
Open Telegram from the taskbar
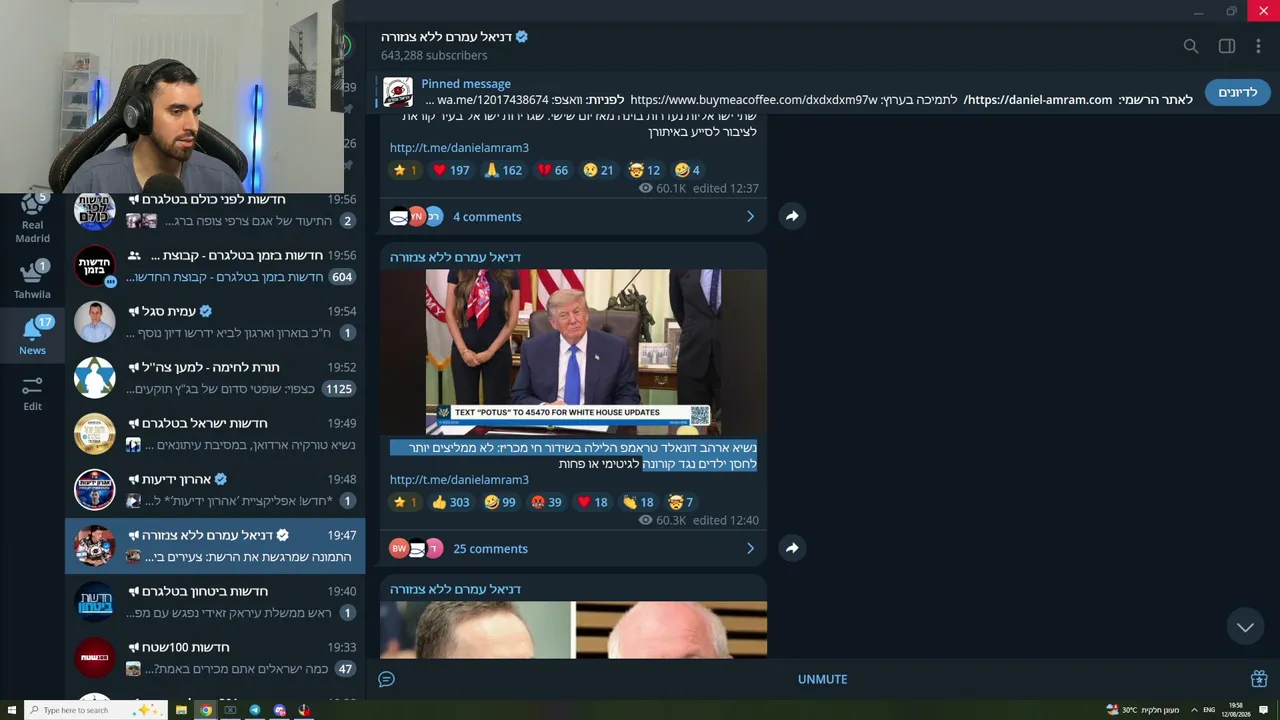[255, 710]
